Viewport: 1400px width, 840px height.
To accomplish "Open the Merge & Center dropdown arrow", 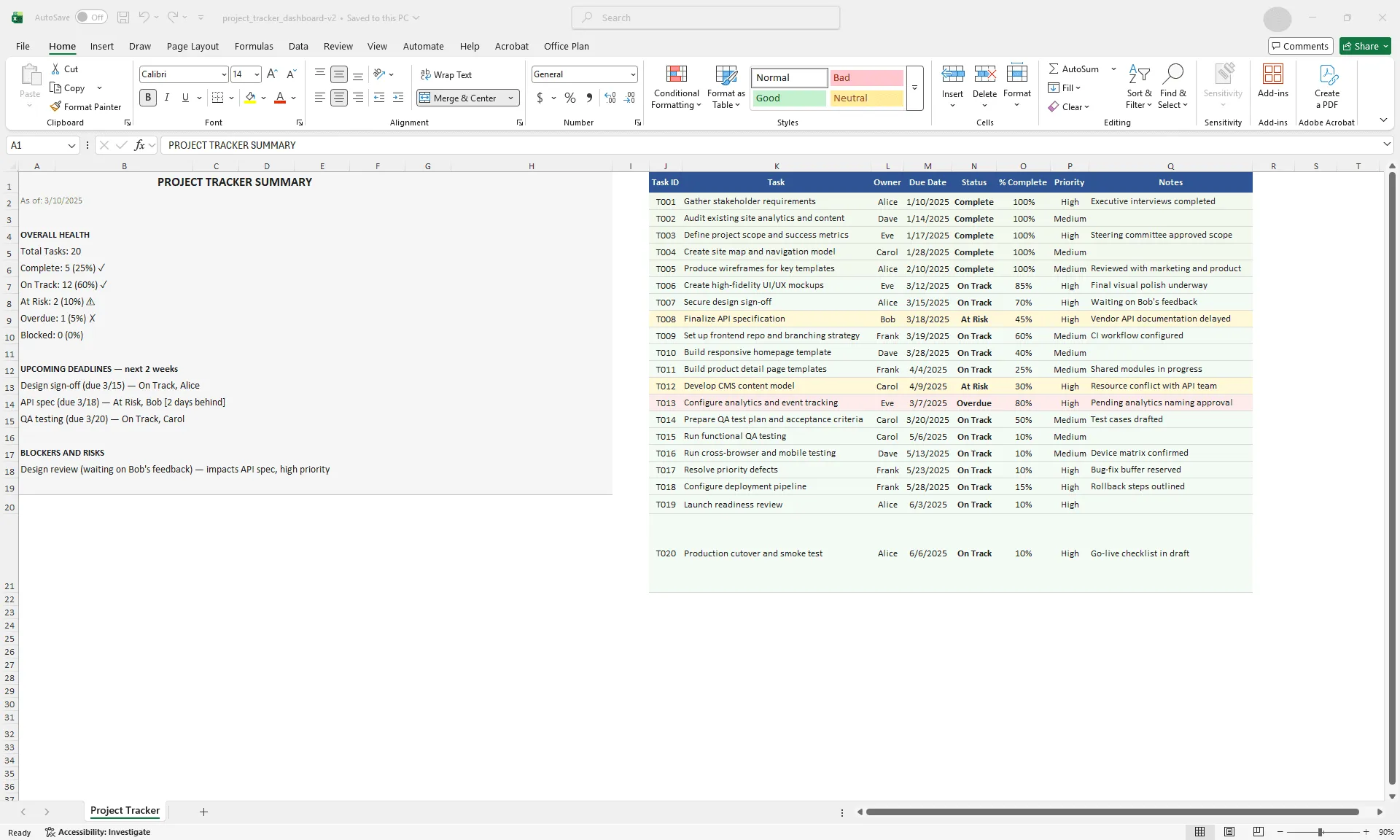I will point(511,97).
